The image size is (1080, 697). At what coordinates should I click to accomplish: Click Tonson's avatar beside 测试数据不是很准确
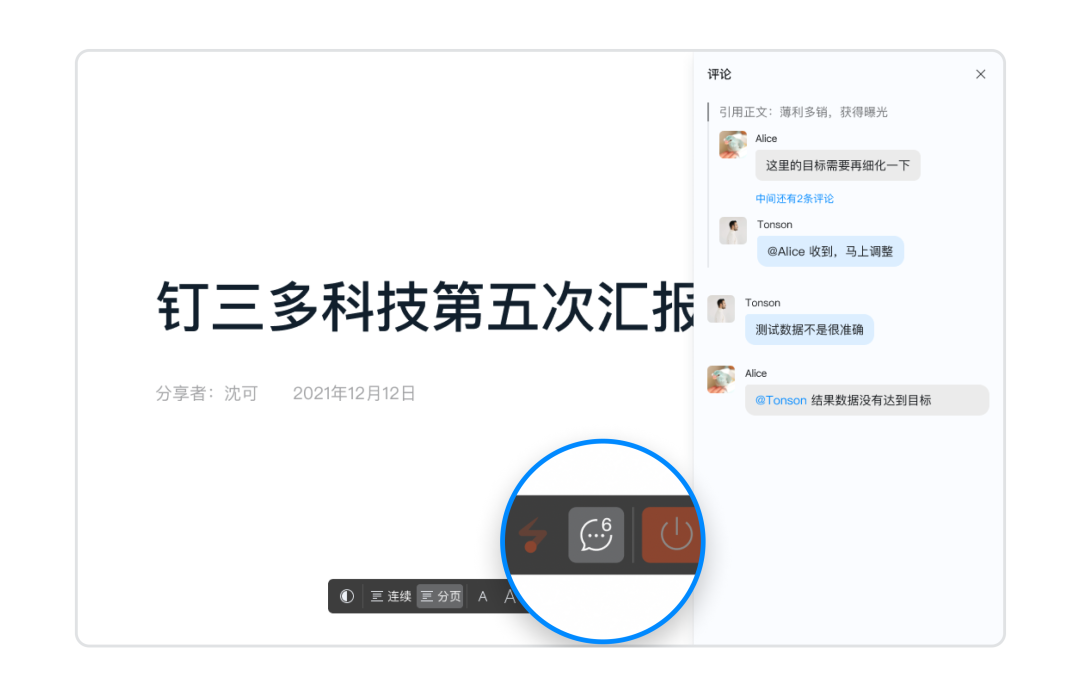[721, 309]
